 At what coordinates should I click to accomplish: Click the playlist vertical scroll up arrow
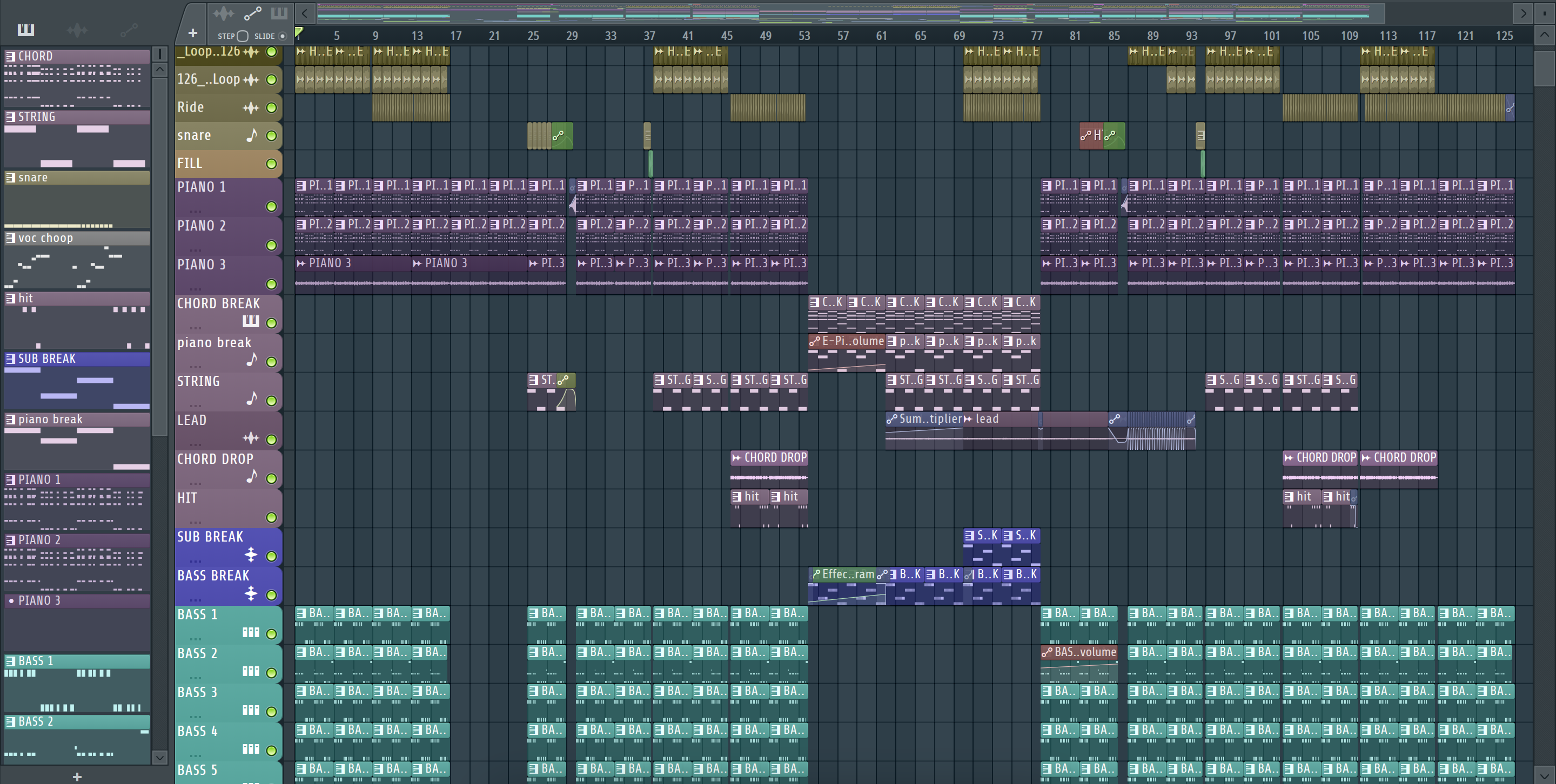[1544, 35]
